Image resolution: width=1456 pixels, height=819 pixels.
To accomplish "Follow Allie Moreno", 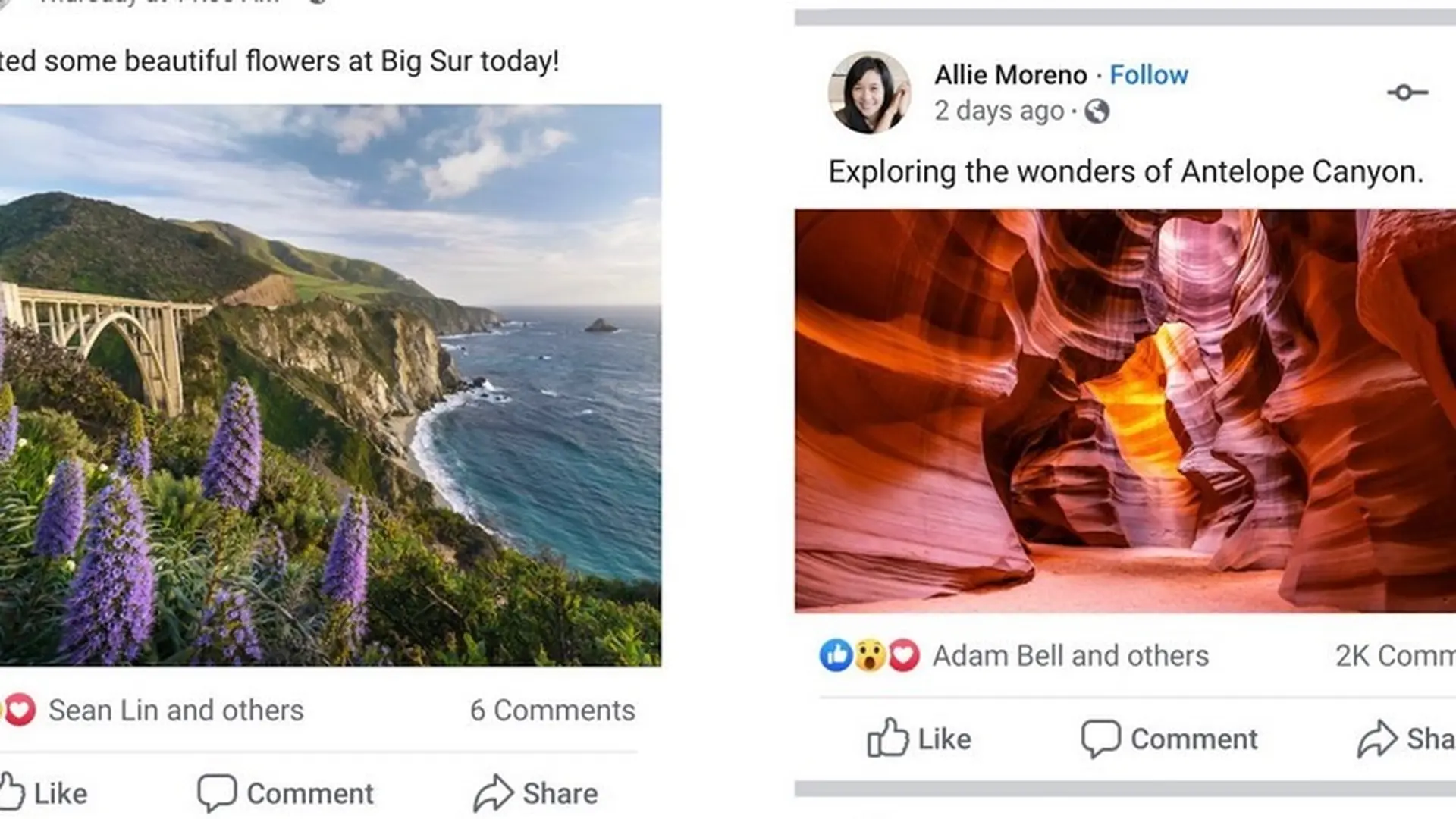I will (1149, 74).
